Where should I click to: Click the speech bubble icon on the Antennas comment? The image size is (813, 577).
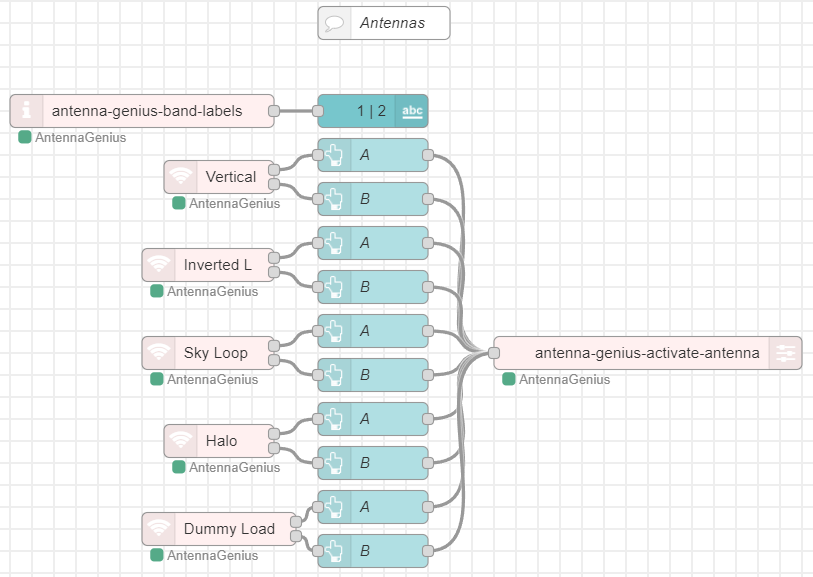point(334,23)
